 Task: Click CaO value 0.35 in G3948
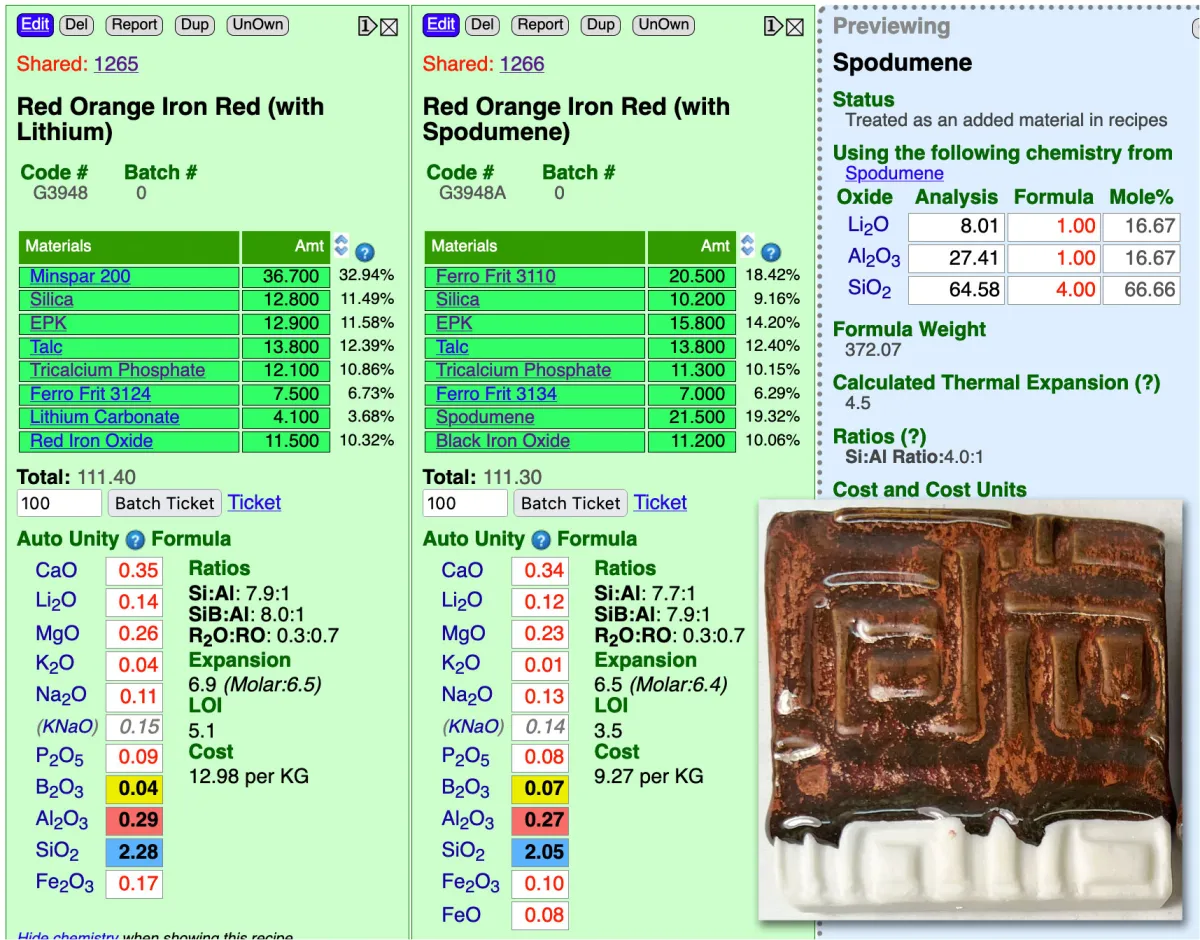click(x=134, y=571)
